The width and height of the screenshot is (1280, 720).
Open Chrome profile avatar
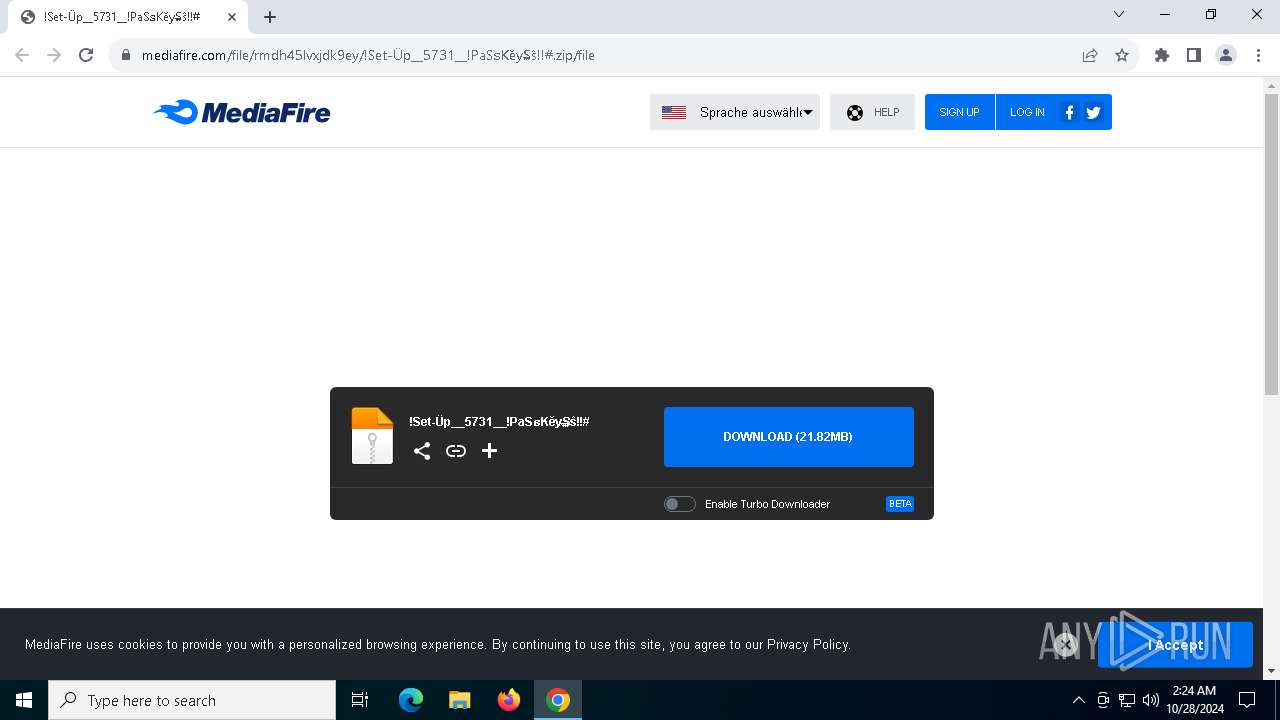[x=1226, y=55]
